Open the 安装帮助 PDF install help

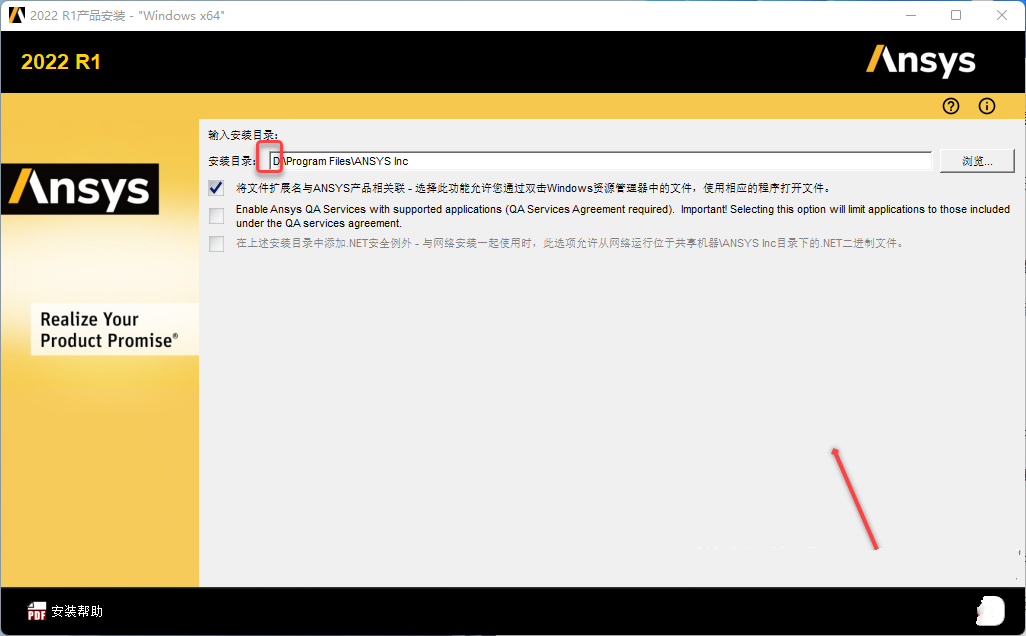click(65, 611)
